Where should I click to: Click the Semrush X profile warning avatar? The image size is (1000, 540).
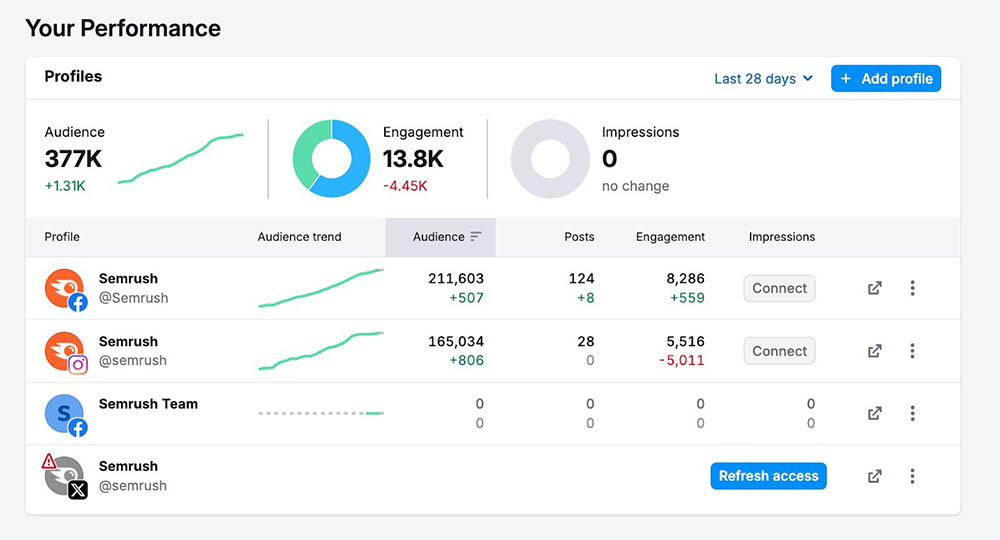pos(64,476)
